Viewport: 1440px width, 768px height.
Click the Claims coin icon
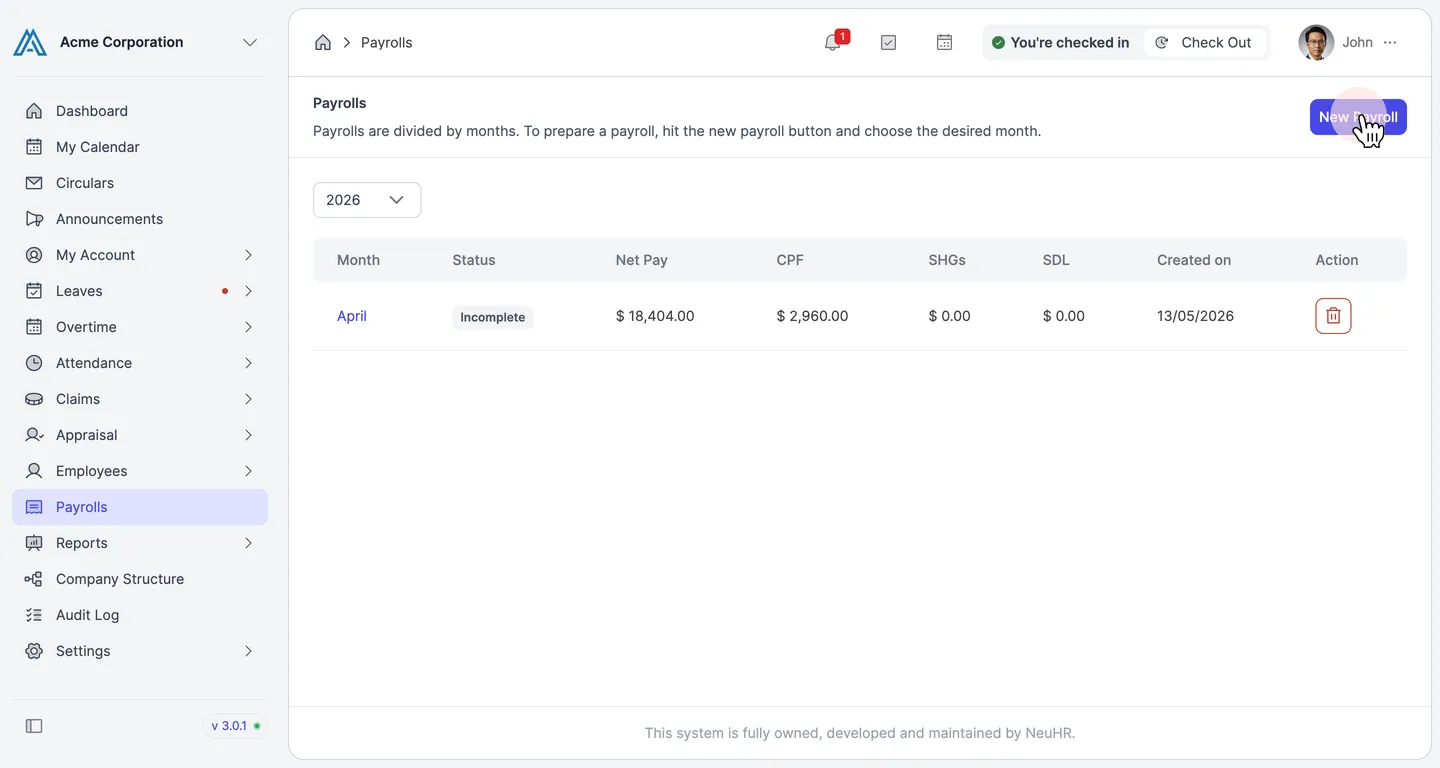pos(34,399)
